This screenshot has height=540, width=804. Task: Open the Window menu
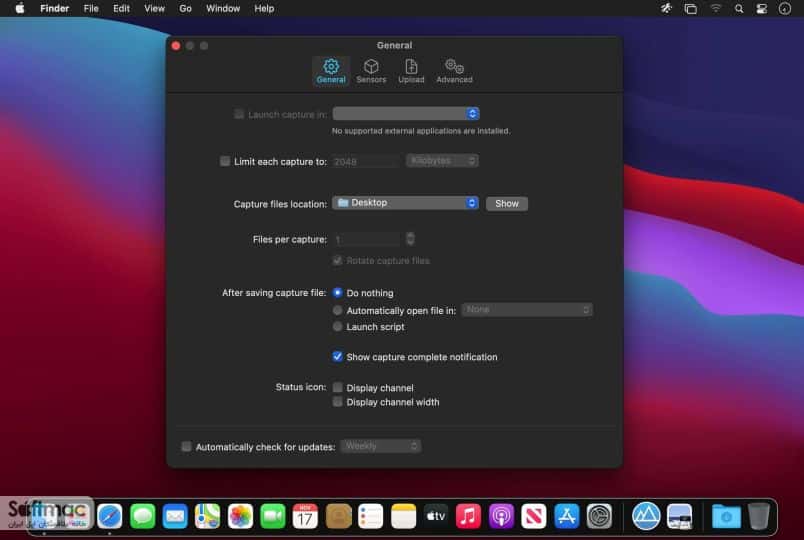click(x=223, y=8)
